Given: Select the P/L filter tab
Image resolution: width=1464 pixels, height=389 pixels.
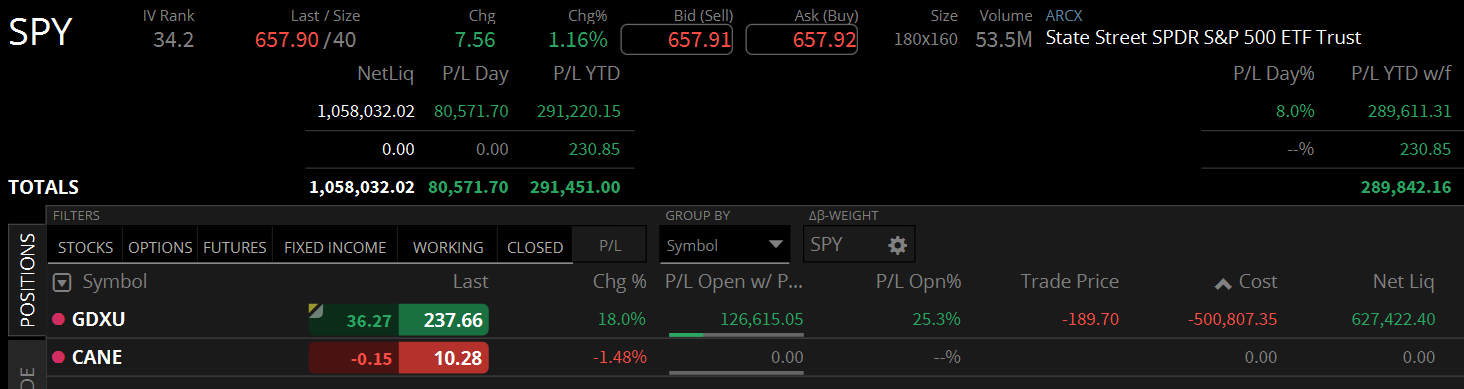Looking at the screenshot, I should point(609,247).
